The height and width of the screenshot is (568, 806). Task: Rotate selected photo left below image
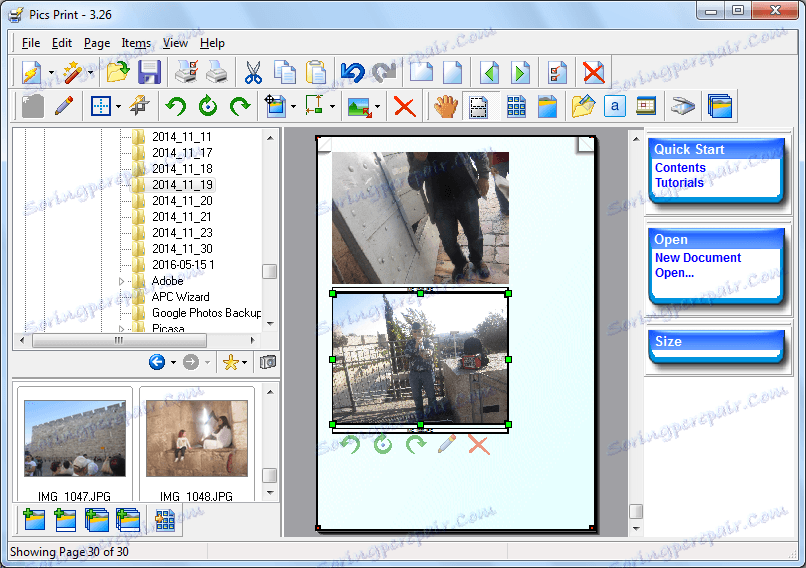[x=351, y=444]
